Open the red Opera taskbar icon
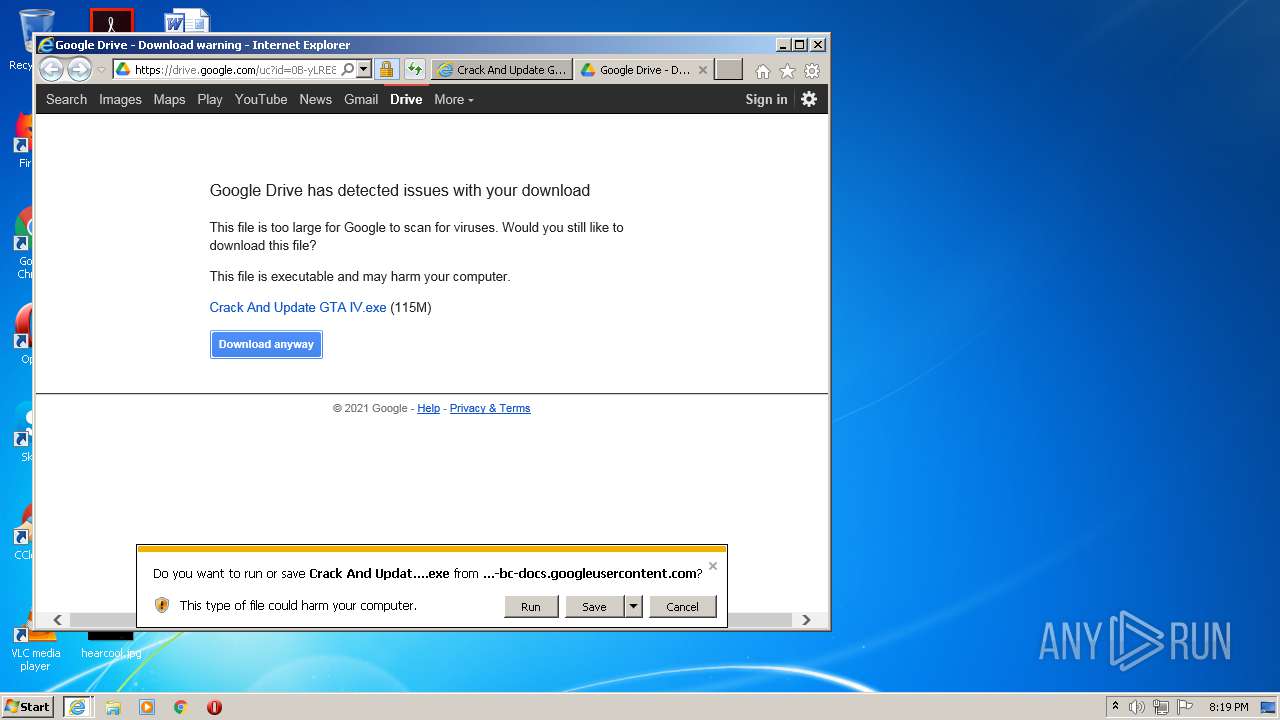The image size is (1280, 720). click(x=214, y=707)
